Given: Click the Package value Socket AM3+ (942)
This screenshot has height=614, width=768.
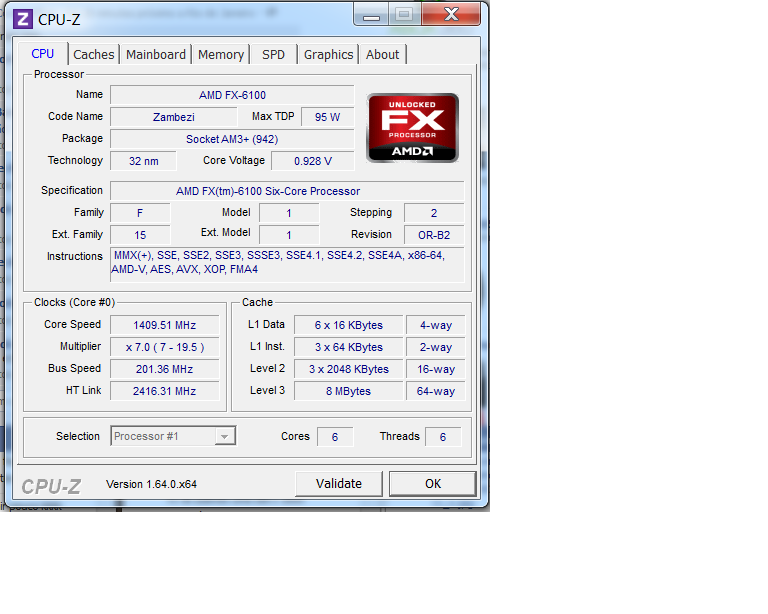Looking at the screenshot, I should coord(232,139).
